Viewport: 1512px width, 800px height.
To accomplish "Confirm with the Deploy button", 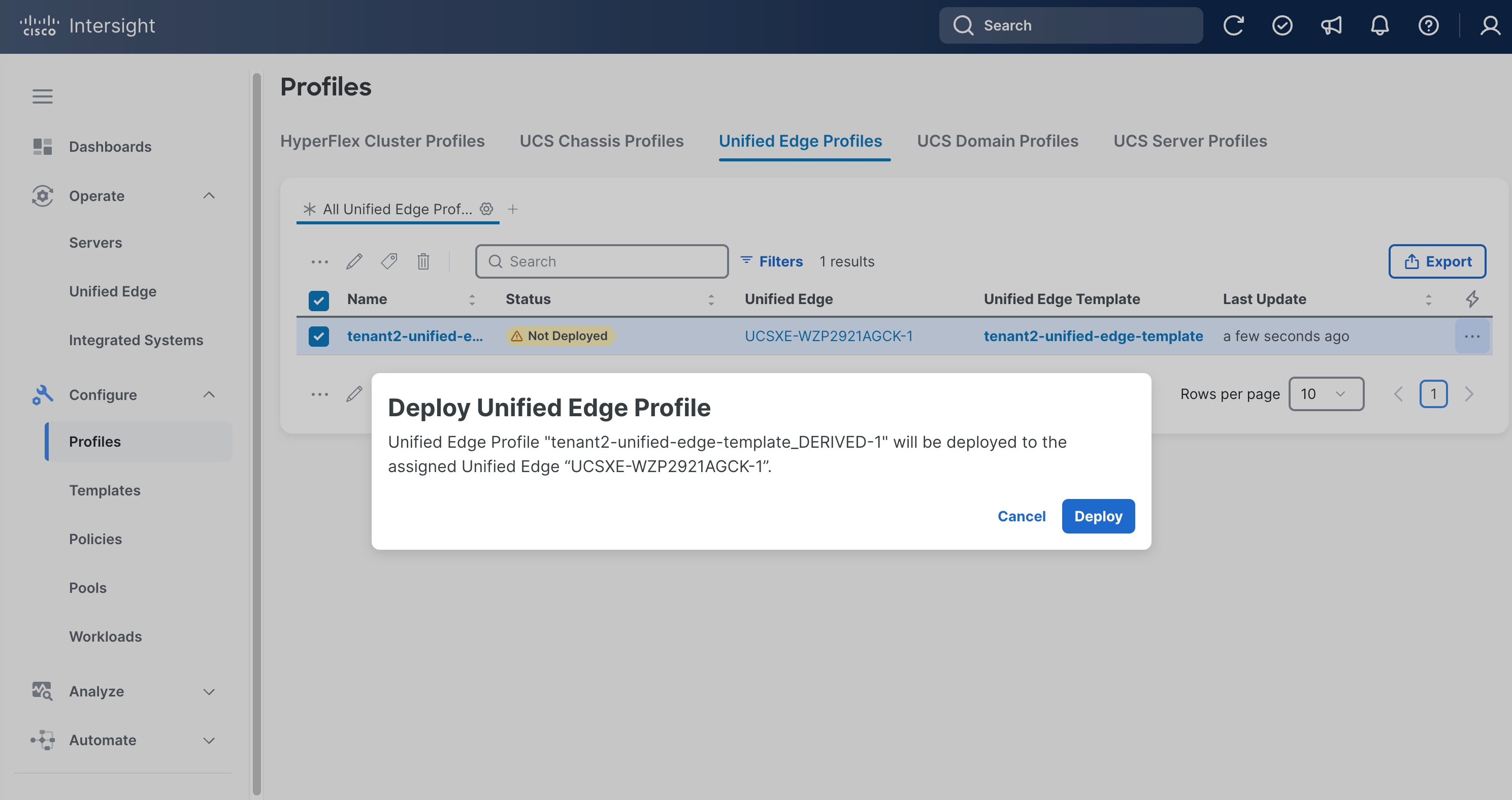I will tap(1098, 517).
